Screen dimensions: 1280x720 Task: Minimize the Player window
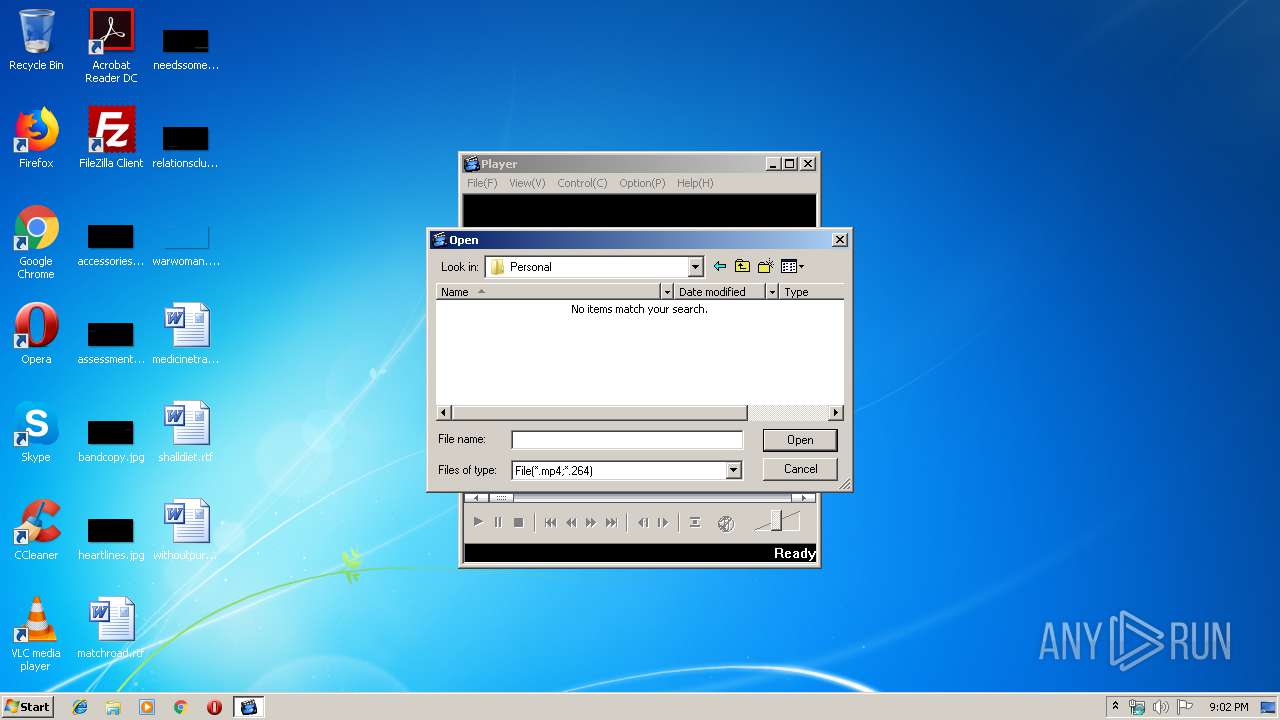pyautogui.click(x=773, y=164)
